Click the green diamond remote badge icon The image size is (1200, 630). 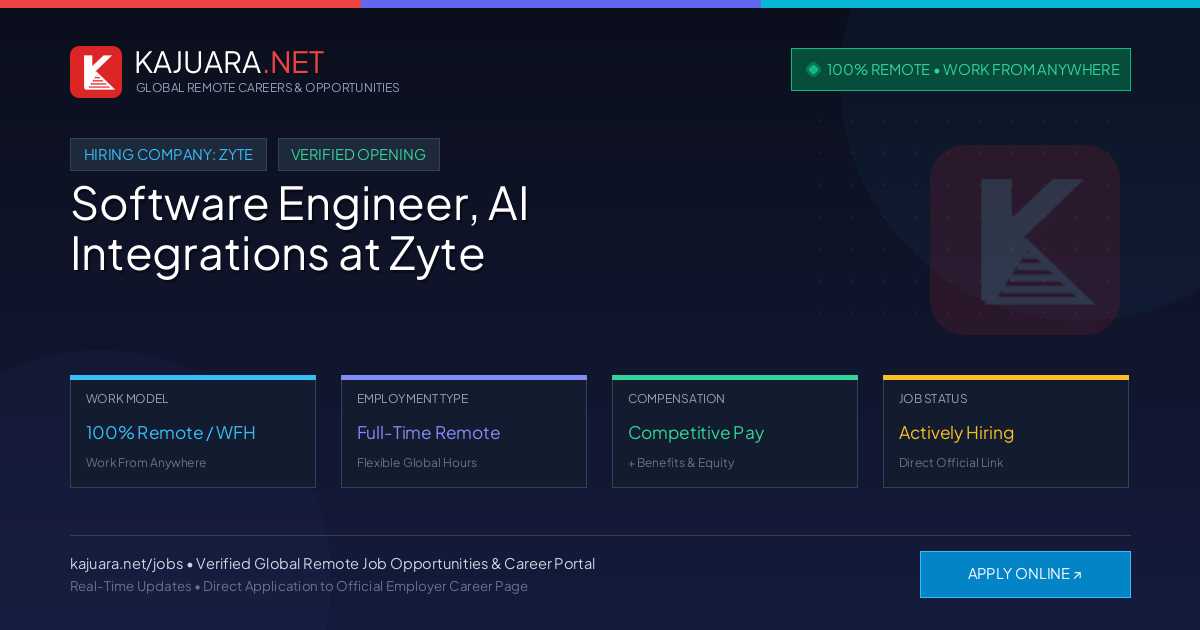coord(813,69)
